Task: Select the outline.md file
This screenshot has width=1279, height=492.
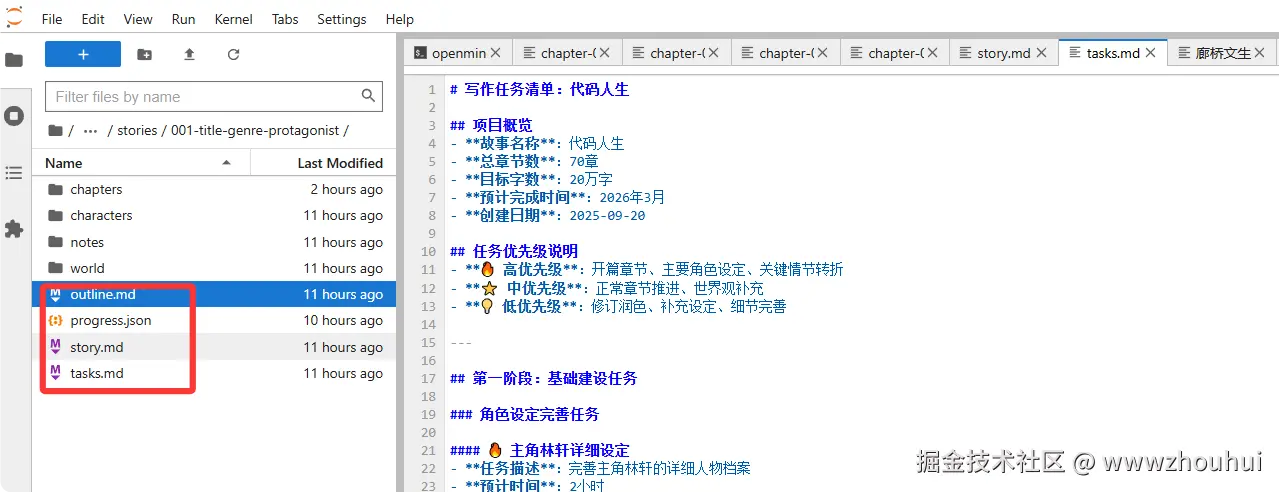Action: point(214,294)
